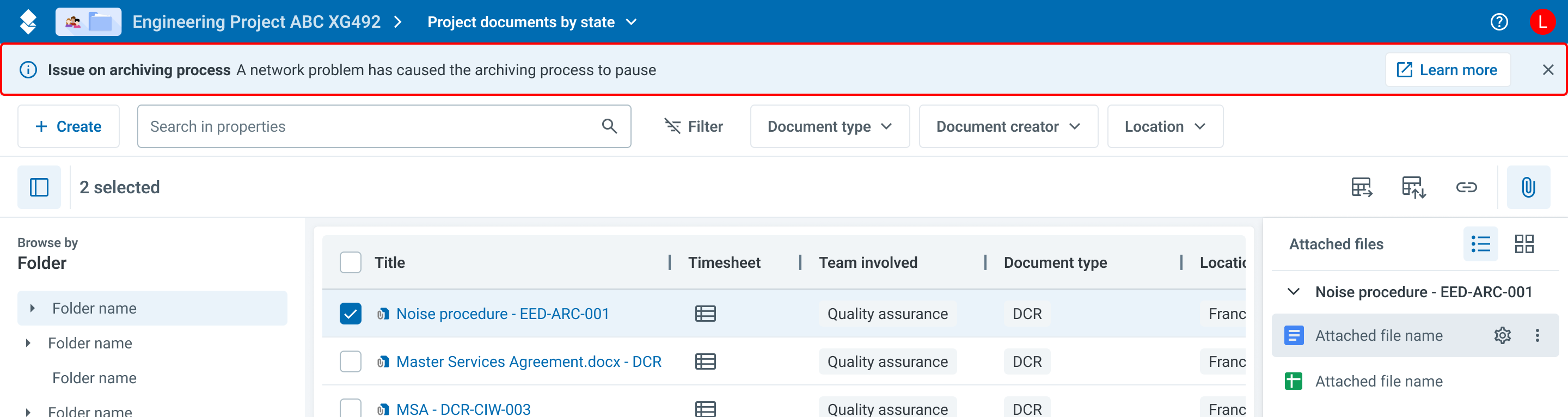The width and height of the screenshot is (1568, 417).
Task: Click the info icon in archiving banner
Action: click(x=28, y=70)
